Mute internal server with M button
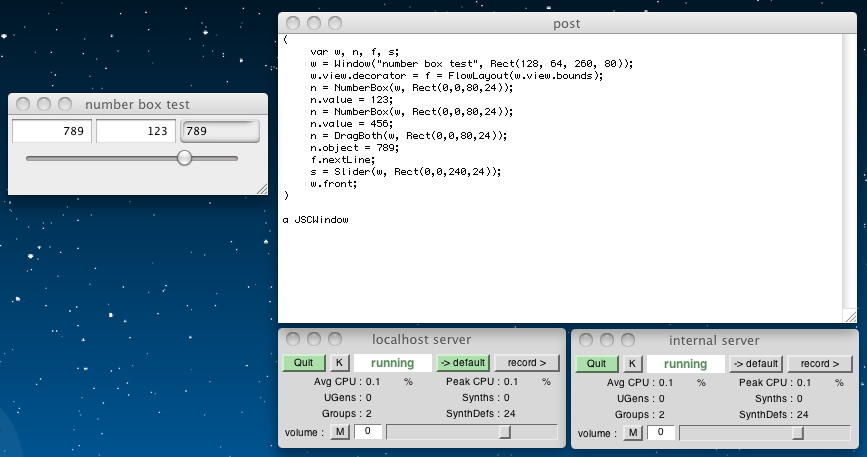The width and height of the screenshot is (867, 457). (633, 433)
